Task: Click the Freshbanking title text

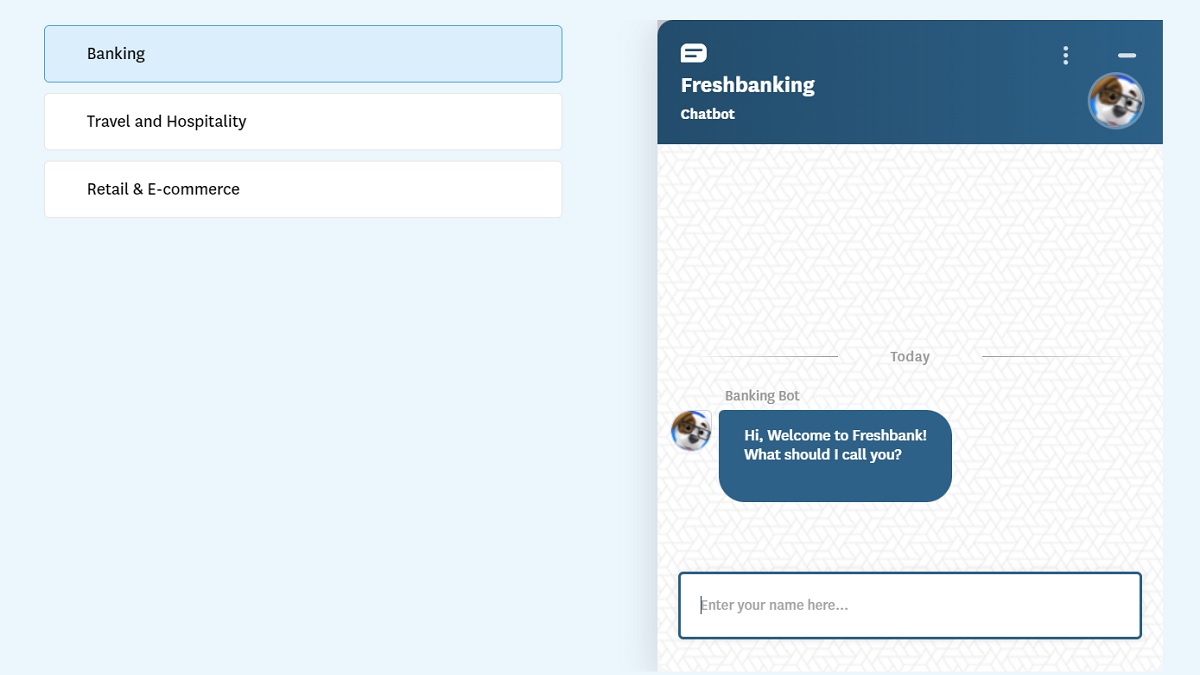Action: [x=748, y=85]
